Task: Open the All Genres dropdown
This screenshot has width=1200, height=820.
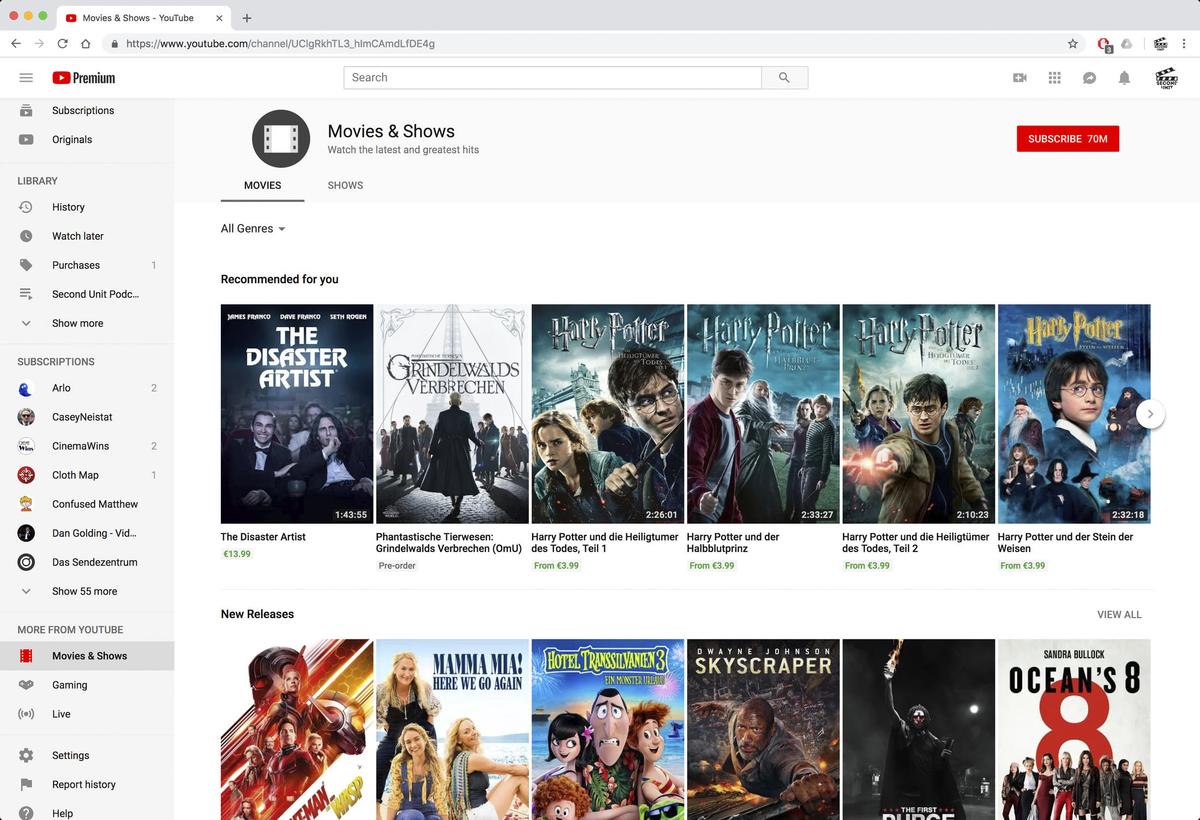Action: point(253,229)
